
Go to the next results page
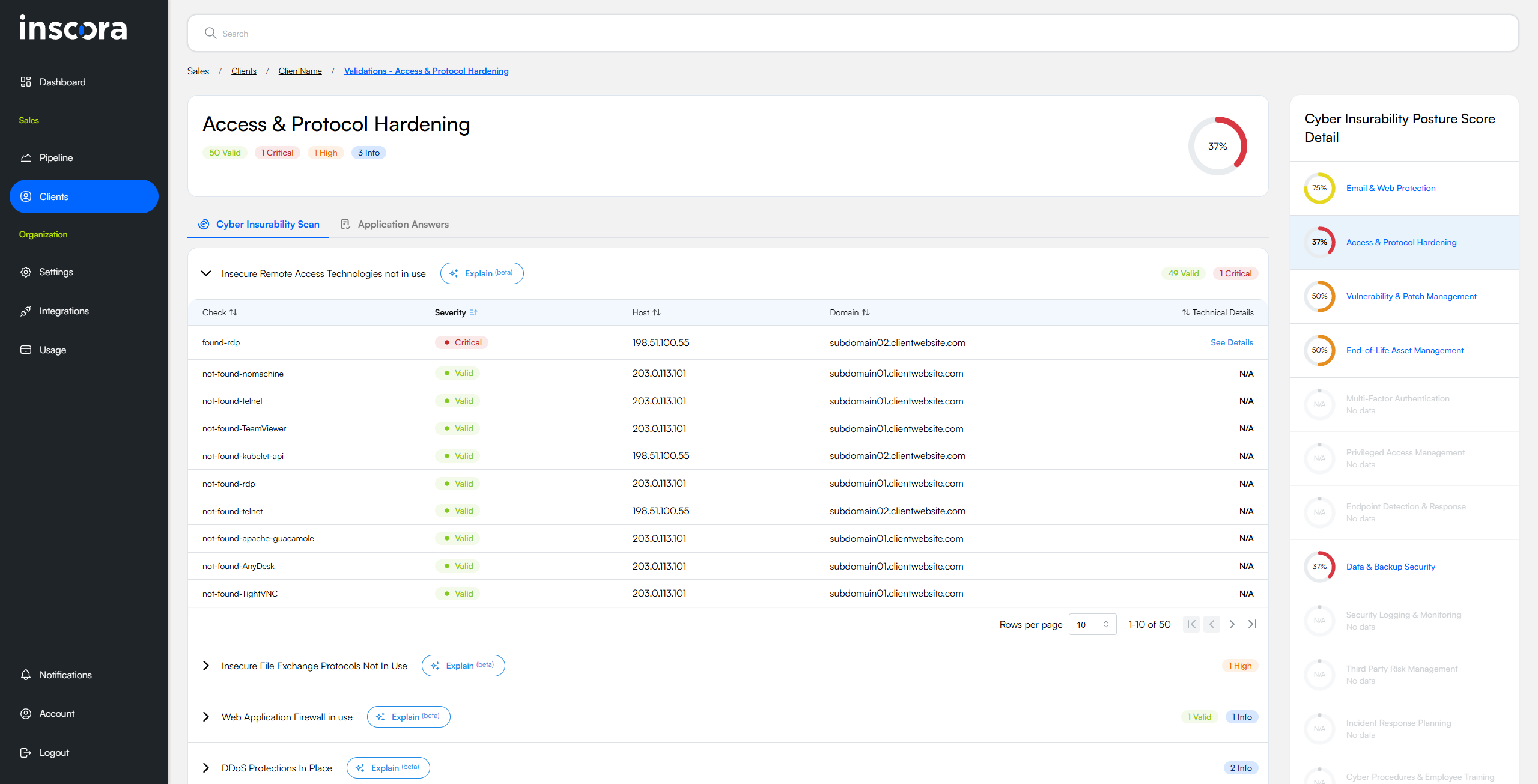point(1232,624)
